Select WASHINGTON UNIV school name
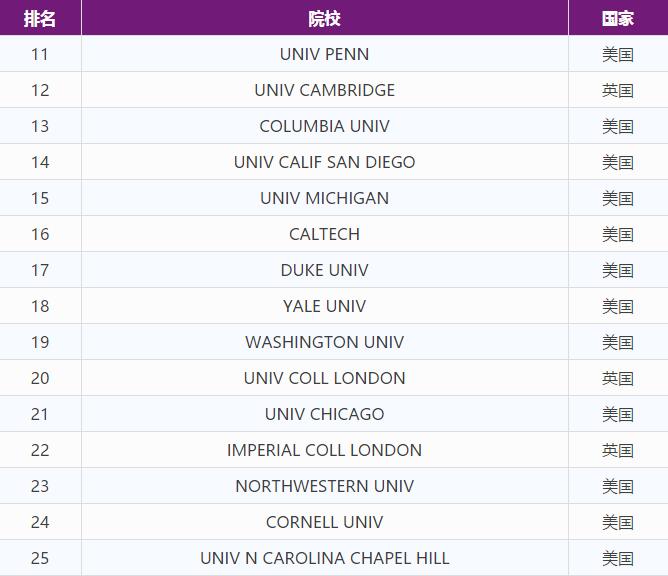 pyautogui.click(x=324, y=342)
